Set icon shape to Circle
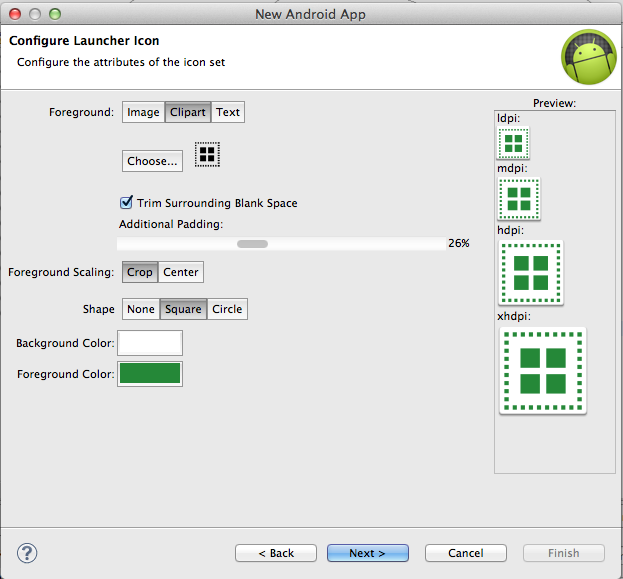Image resolution: width=623 pixels, height=579 pixels. tap(227, 309)
